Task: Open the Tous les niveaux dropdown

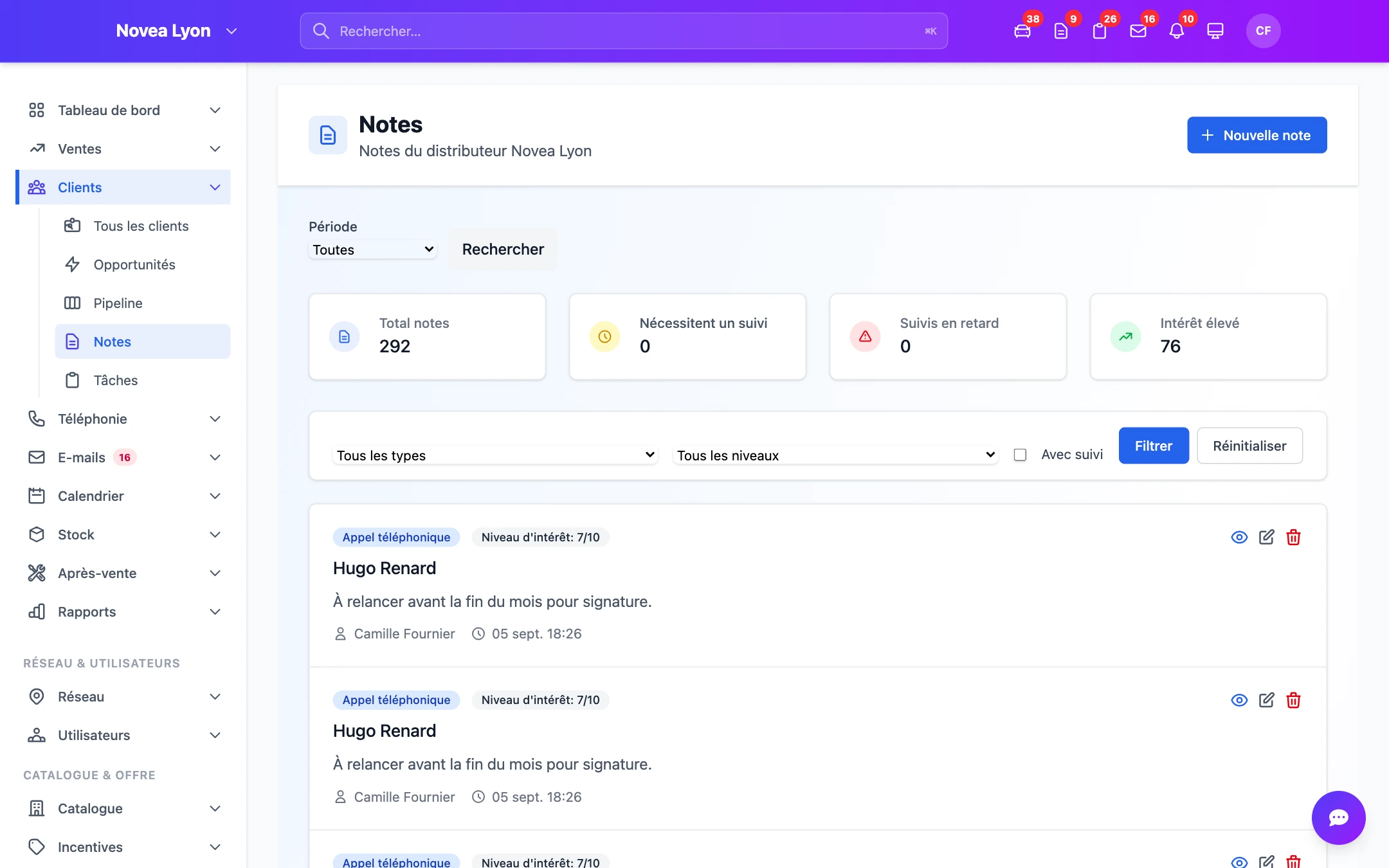Action: point(835,455)
